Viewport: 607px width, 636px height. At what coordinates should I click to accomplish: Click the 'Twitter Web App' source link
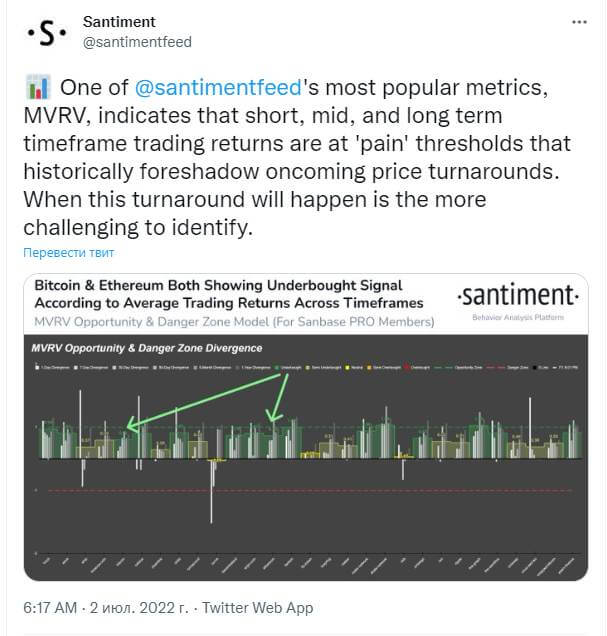(257, 608)
